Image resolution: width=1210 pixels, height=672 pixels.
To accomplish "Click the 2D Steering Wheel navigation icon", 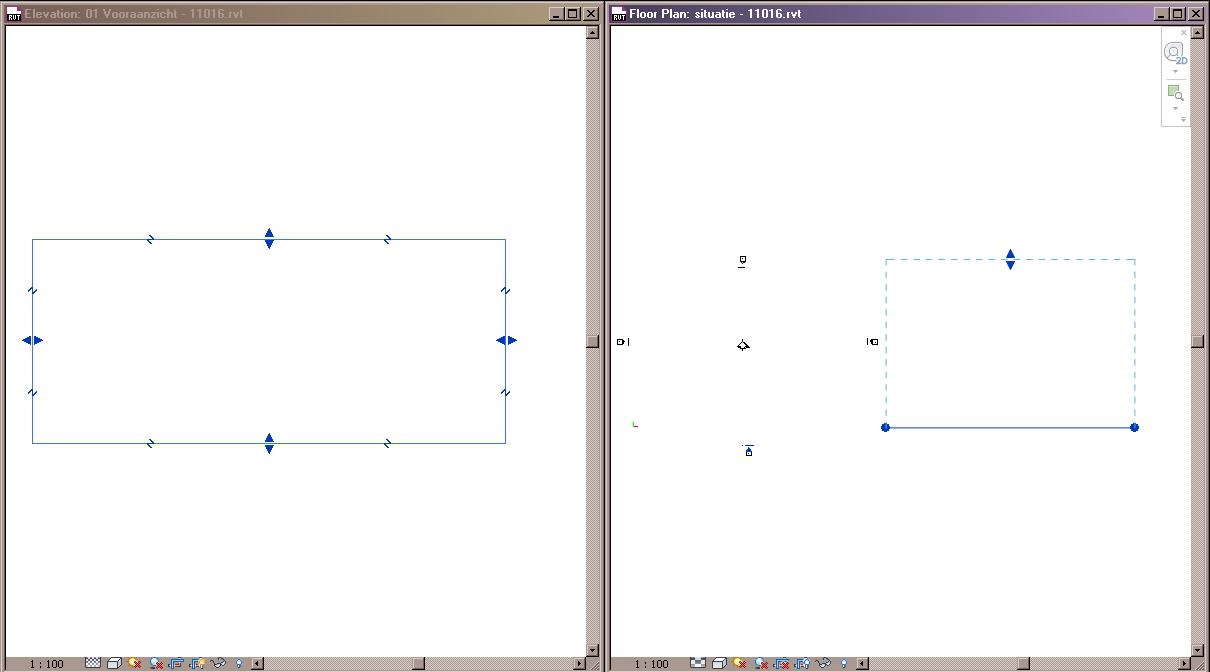I will [1175, 52].
